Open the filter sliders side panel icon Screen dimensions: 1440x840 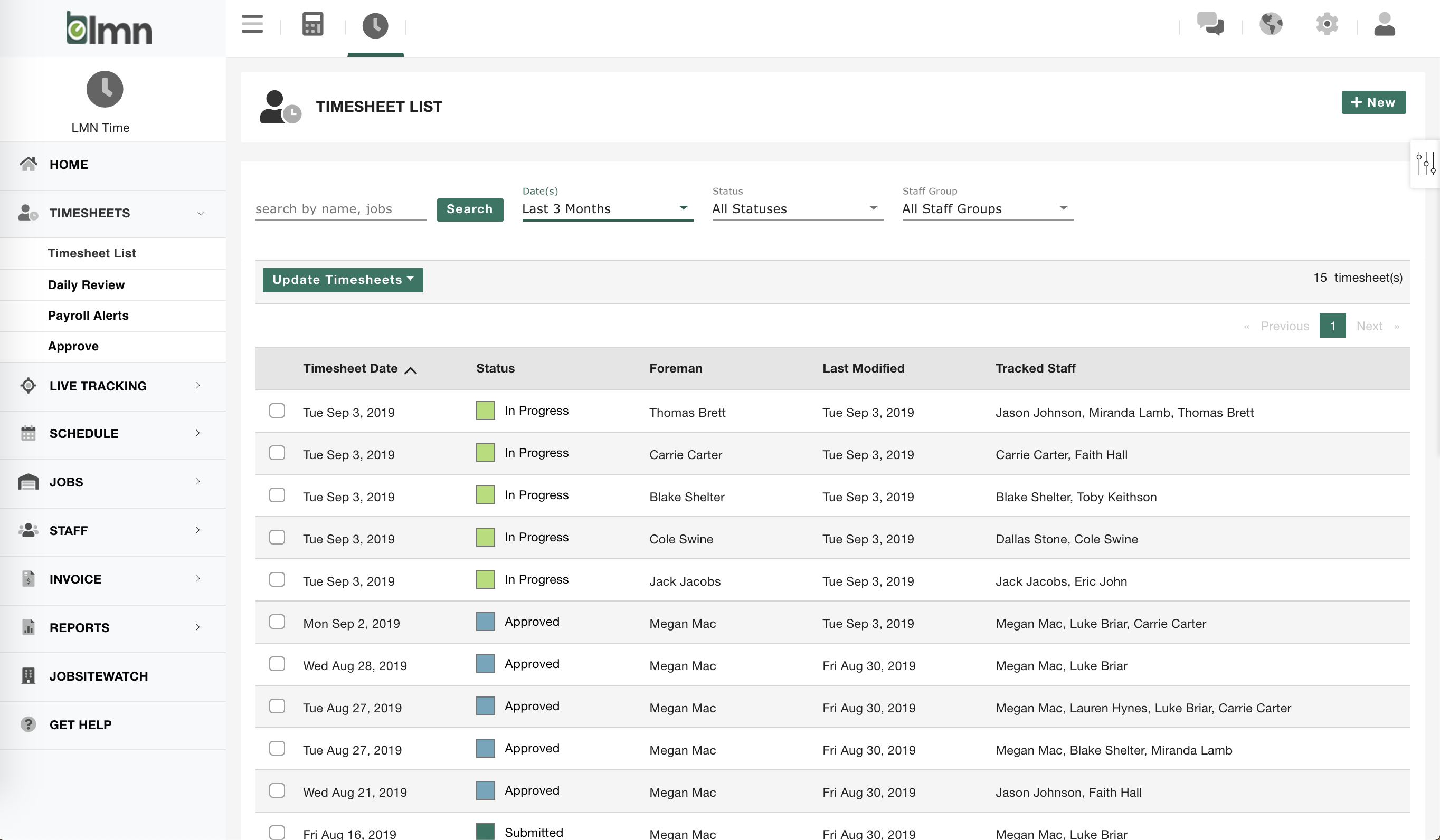click(x=1425, y=164)
